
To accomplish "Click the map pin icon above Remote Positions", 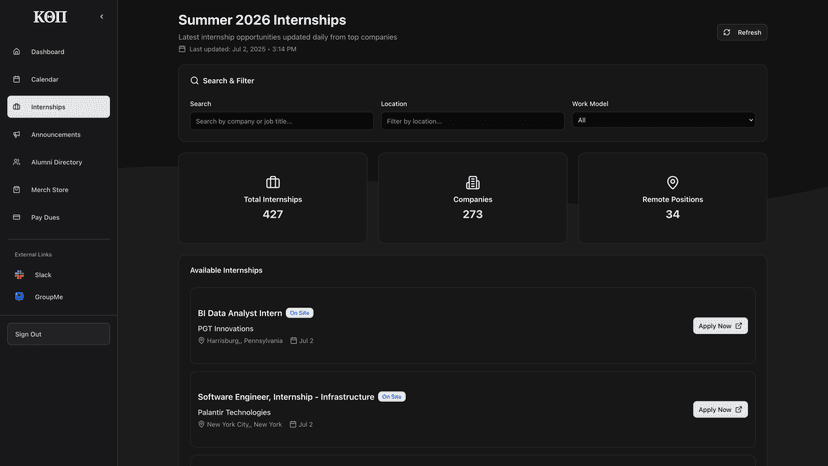I will pyautogui.click(x=672, y=182).
